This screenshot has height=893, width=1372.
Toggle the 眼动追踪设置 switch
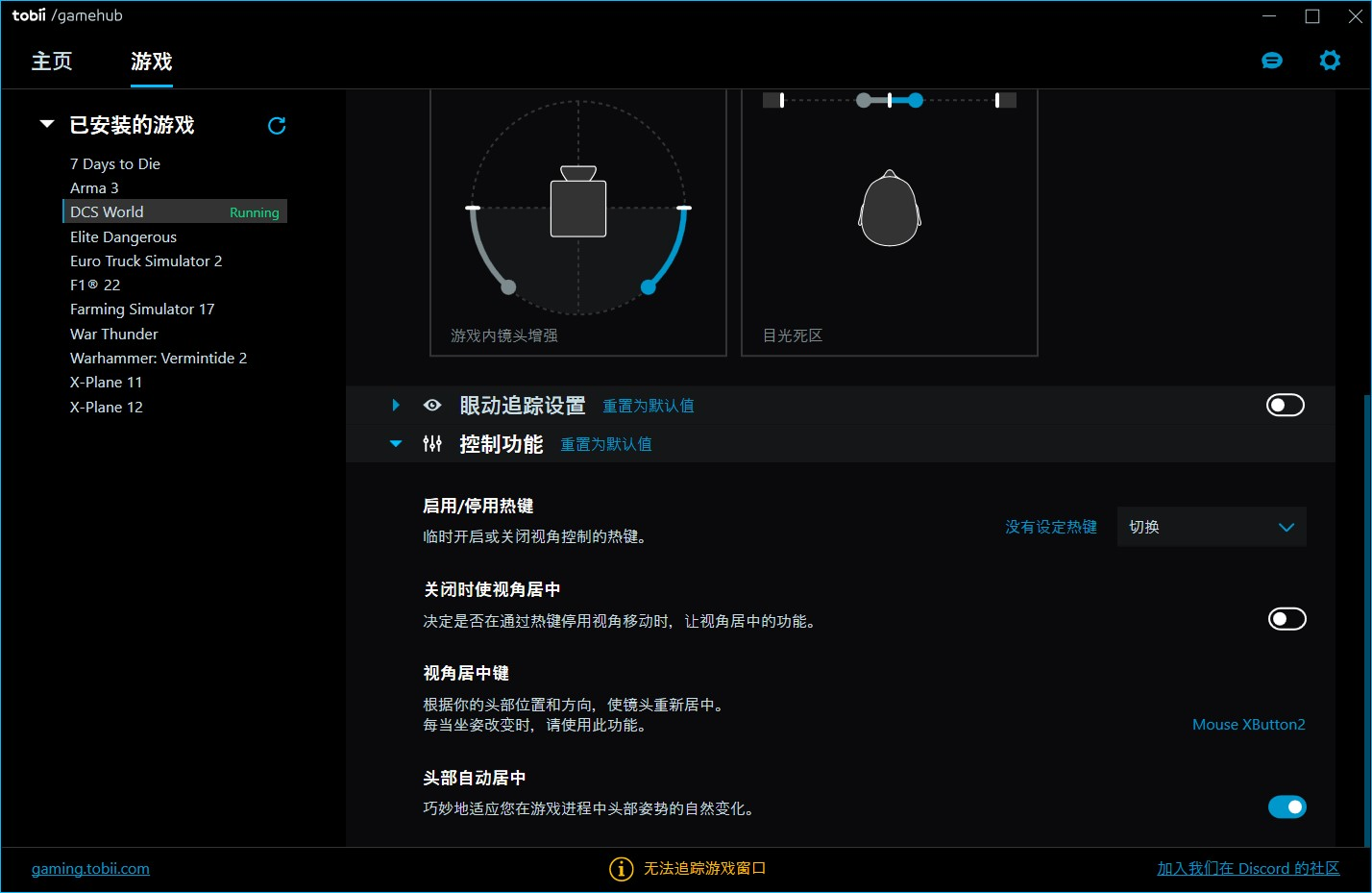point(1286,406)
